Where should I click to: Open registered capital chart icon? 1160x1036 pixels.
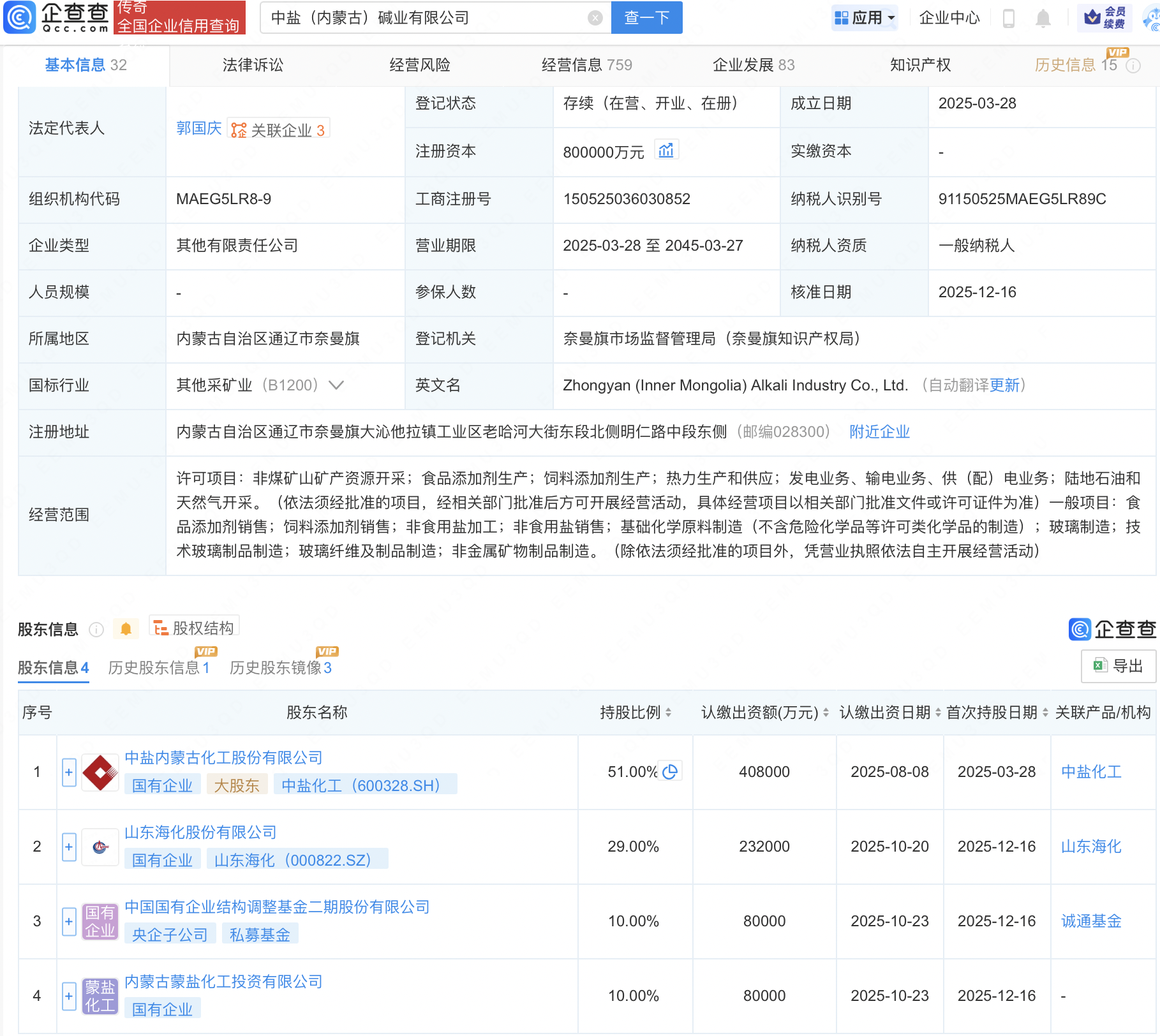click(x=666, y=151)
